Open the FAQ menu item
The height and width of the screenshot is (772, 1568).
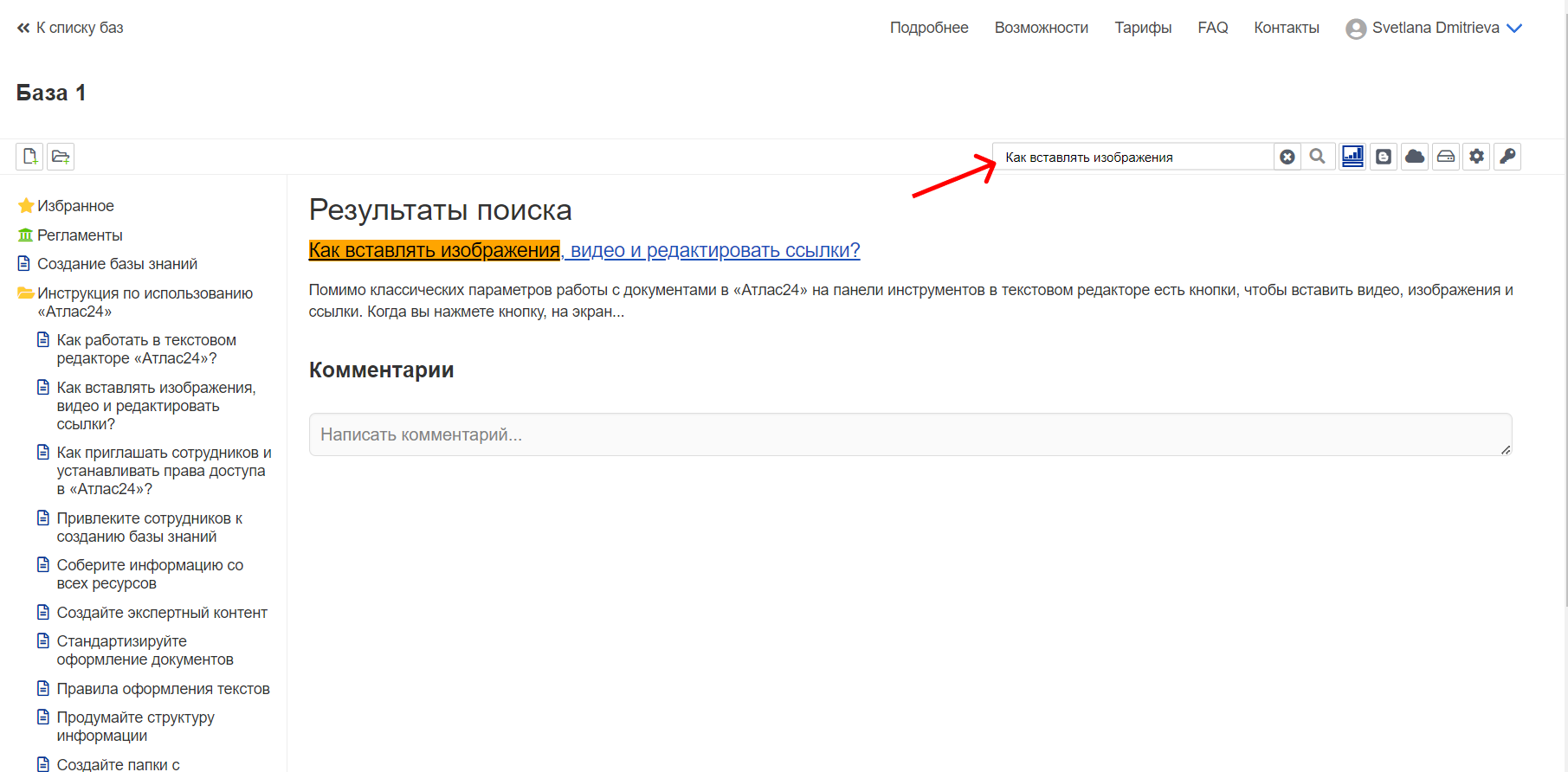click(1213, 28)
